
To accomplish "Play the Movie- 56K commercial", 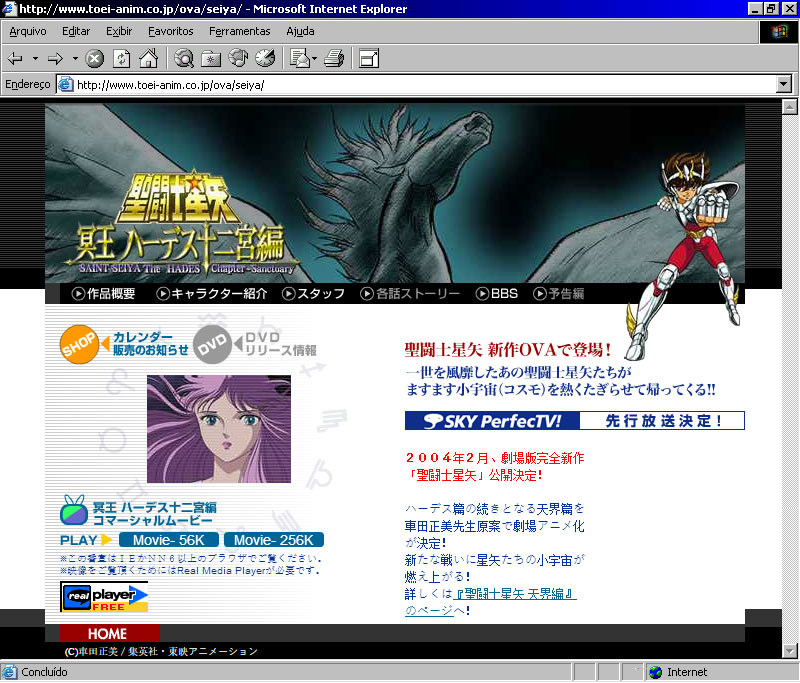I will point(169,540).
